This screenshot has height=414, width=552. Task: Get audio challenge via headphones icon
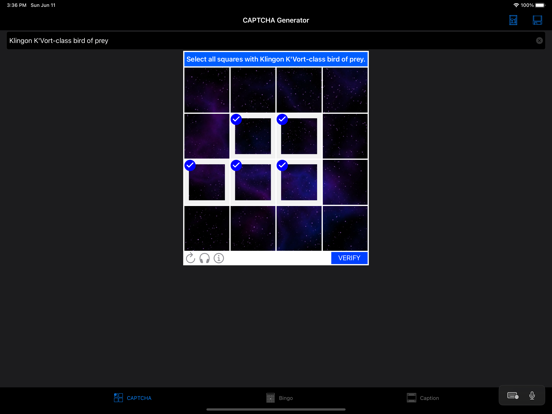tap(205, 258)
